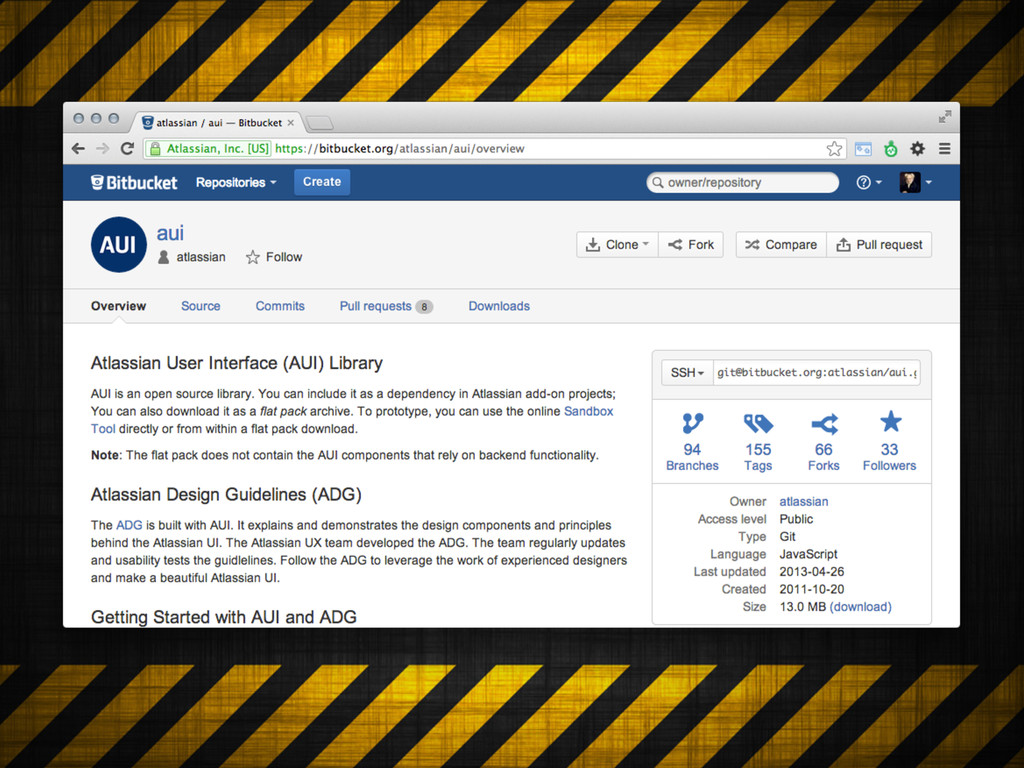Open the atlassian owner link in details
The image size is (1024, 768).
(x=804, y=502)
